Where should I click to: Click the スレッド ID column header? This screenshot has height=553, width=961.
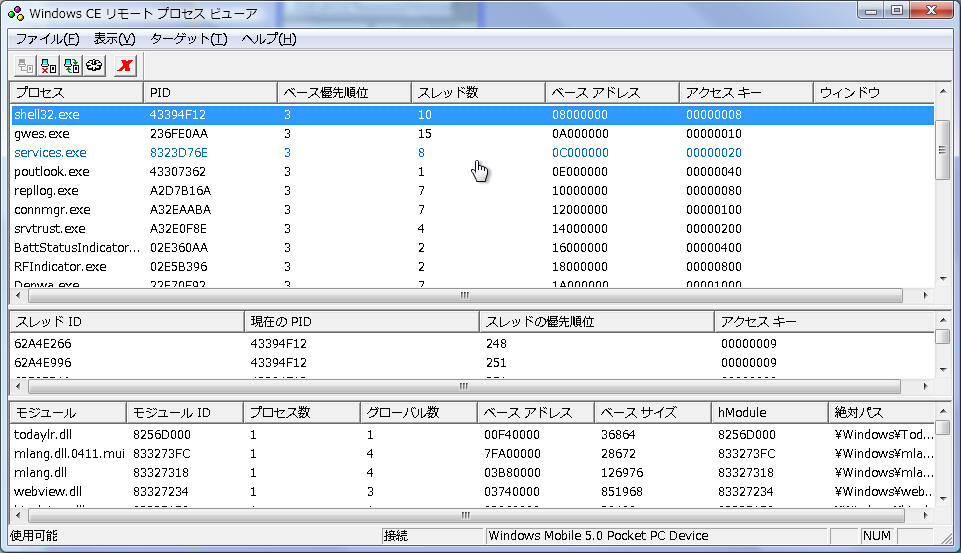tap(127, 322)
